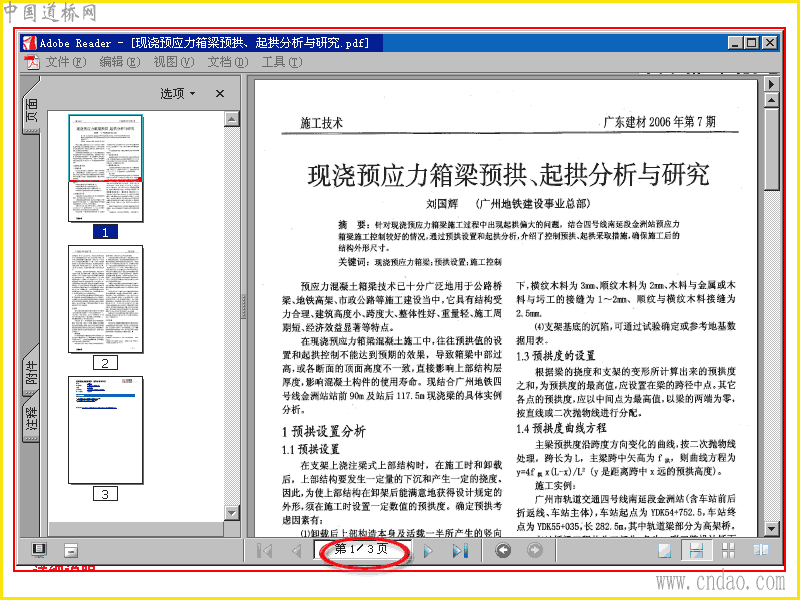Screen dimensions: 800x600
Task: Click next page arrow icon
Action: click(429, 551)
